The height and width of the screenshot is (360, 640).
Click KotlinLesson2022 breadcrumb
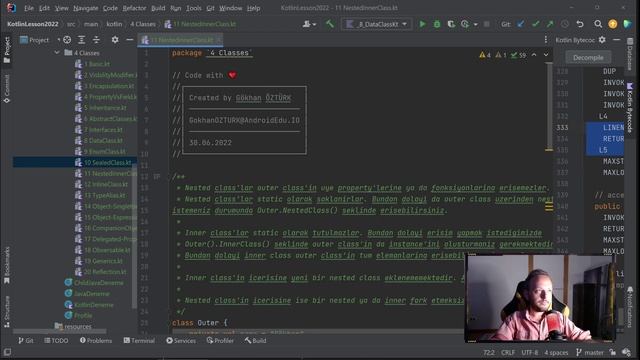(33, 24)
